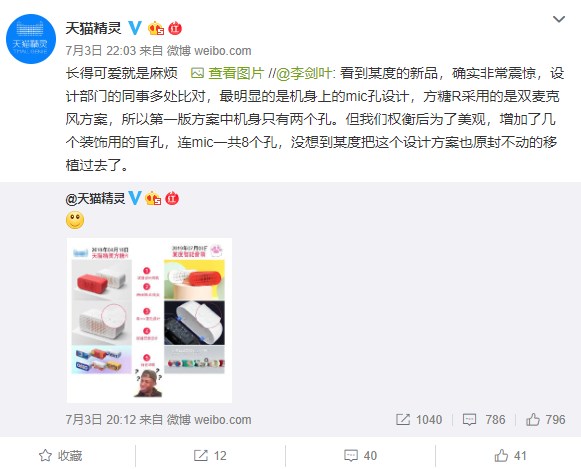
Task: Open the @李剑叶 user mention
Action: pos(303,73)
